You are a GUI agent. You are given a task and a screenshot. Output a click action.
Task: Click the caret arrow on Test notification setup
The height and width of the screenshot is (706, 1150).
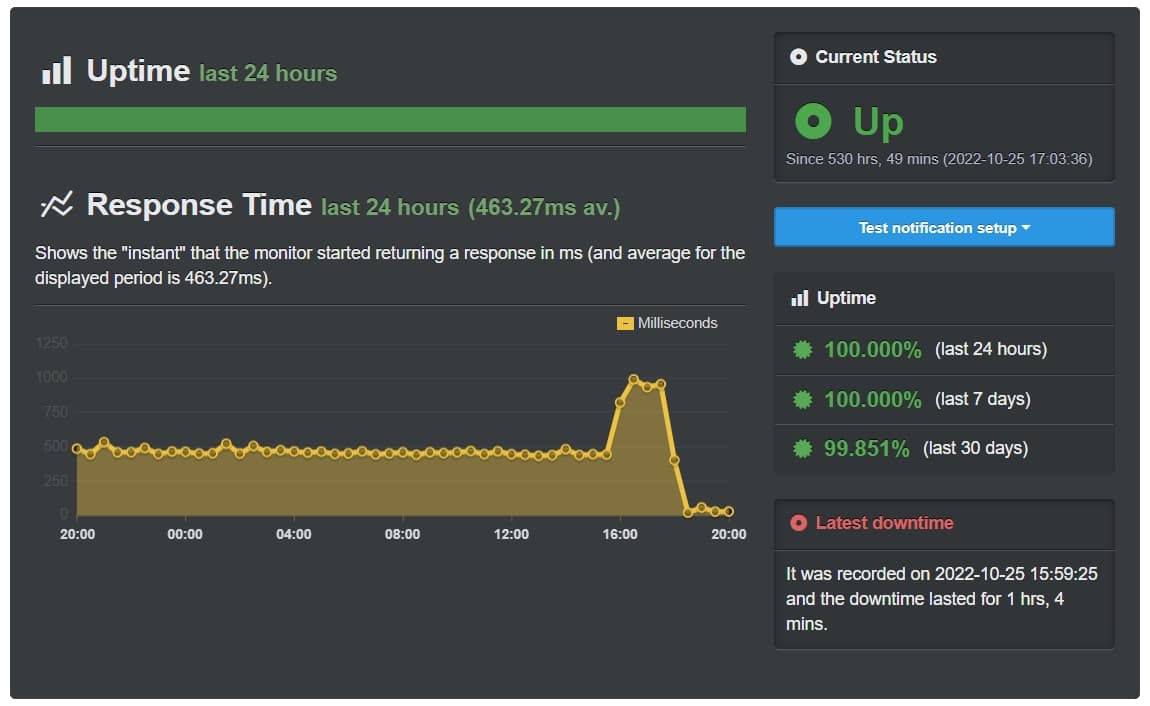(1026, 228)
